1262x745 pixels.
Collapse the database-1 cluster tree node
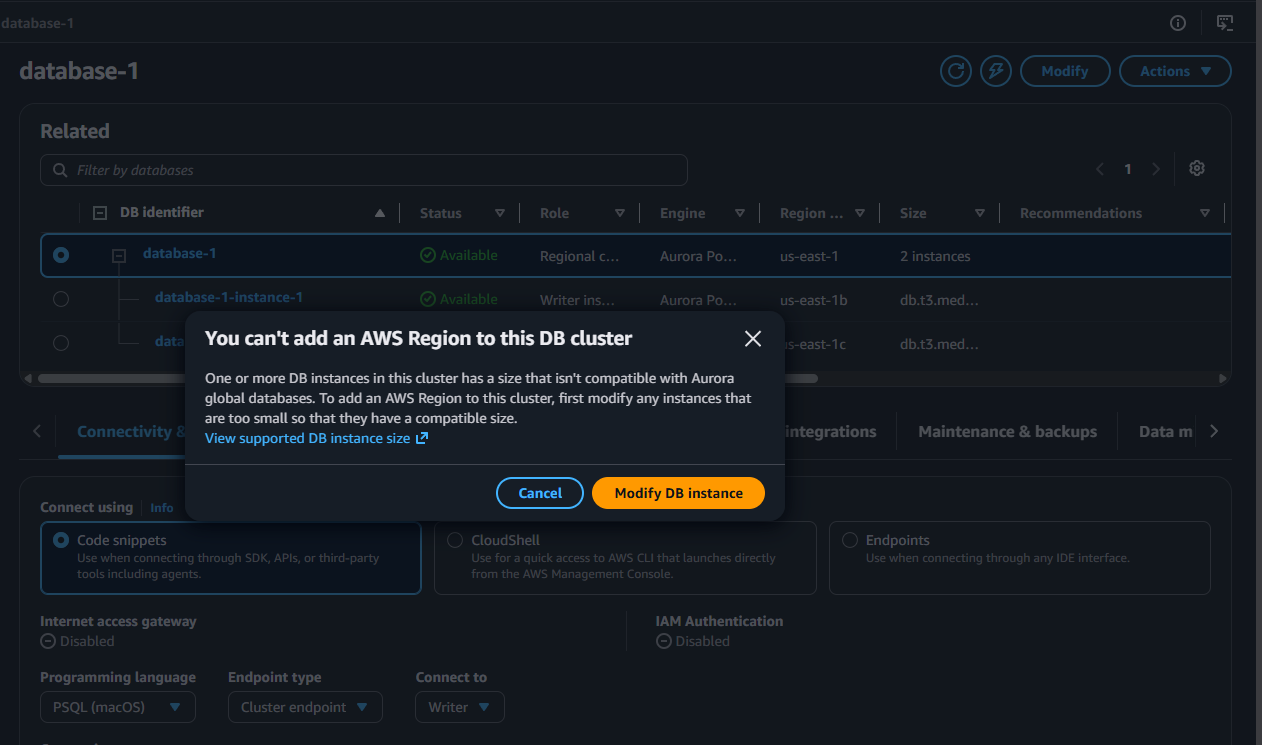tap(119, 256)
